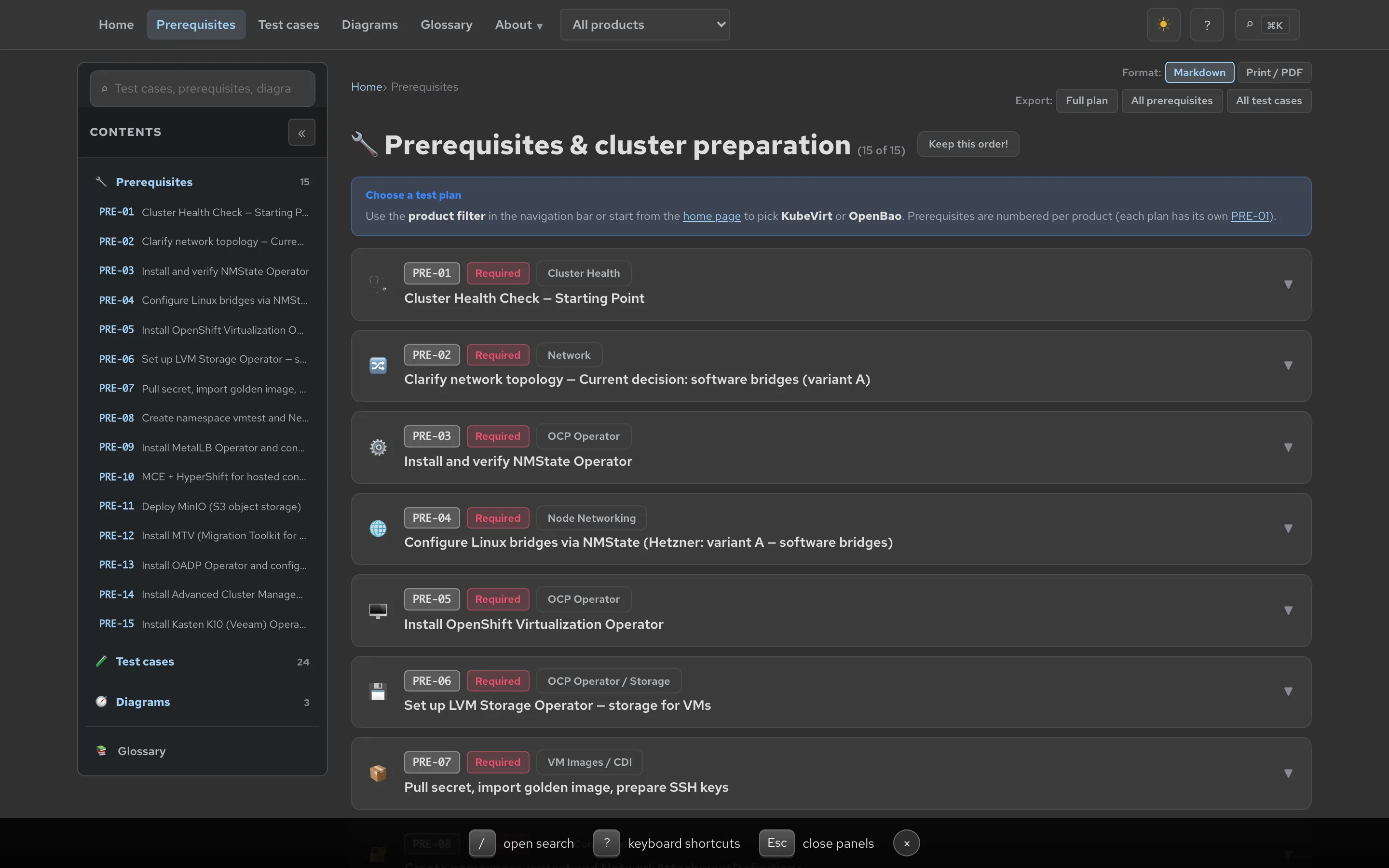Select PRE-09 Install MetalLB Operator in sidebar
This screenshot has width=1389, height=868.
click(204, 447)
